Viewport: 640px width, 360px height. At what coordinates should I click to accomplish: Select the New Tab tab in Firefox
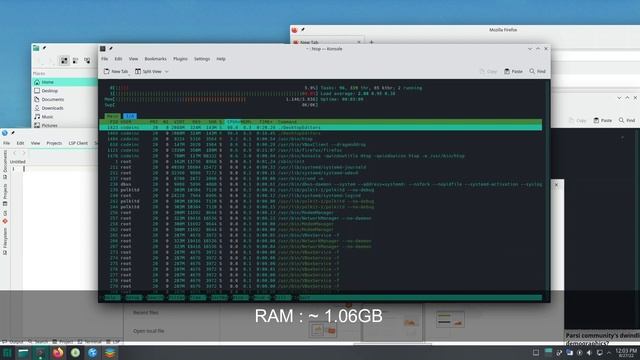point(327,42)
